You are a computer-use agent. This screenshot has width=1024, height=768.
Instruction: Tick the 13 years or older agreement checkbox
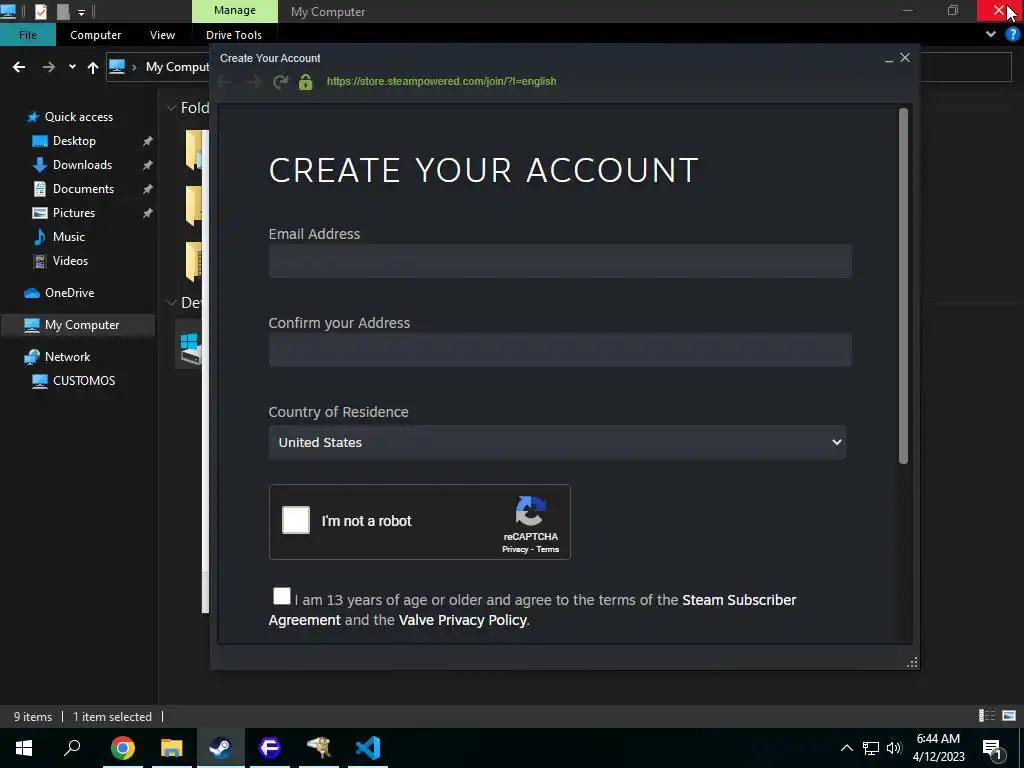(281, 596)
